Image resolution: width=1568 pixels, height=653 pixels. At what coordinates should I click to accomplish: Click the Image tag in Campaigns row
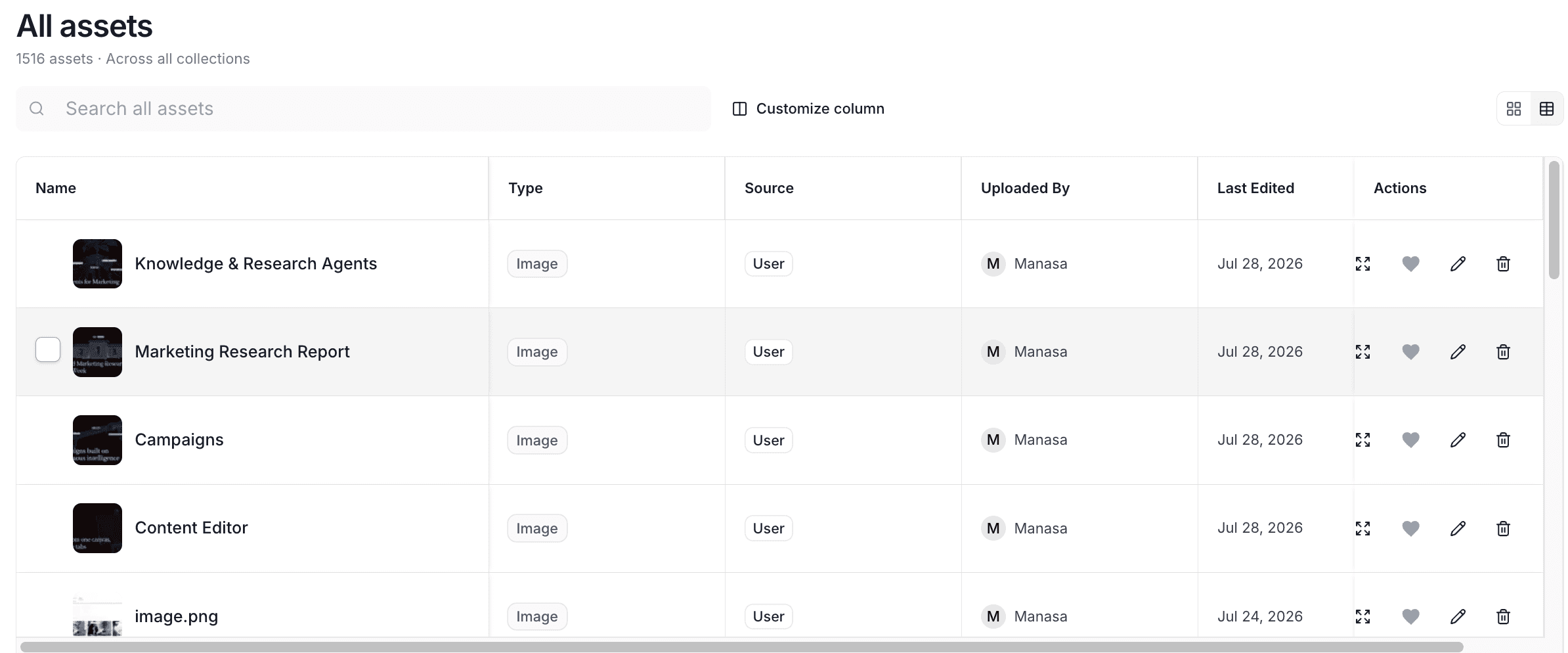pyautogui.click(x=537, y=440)
